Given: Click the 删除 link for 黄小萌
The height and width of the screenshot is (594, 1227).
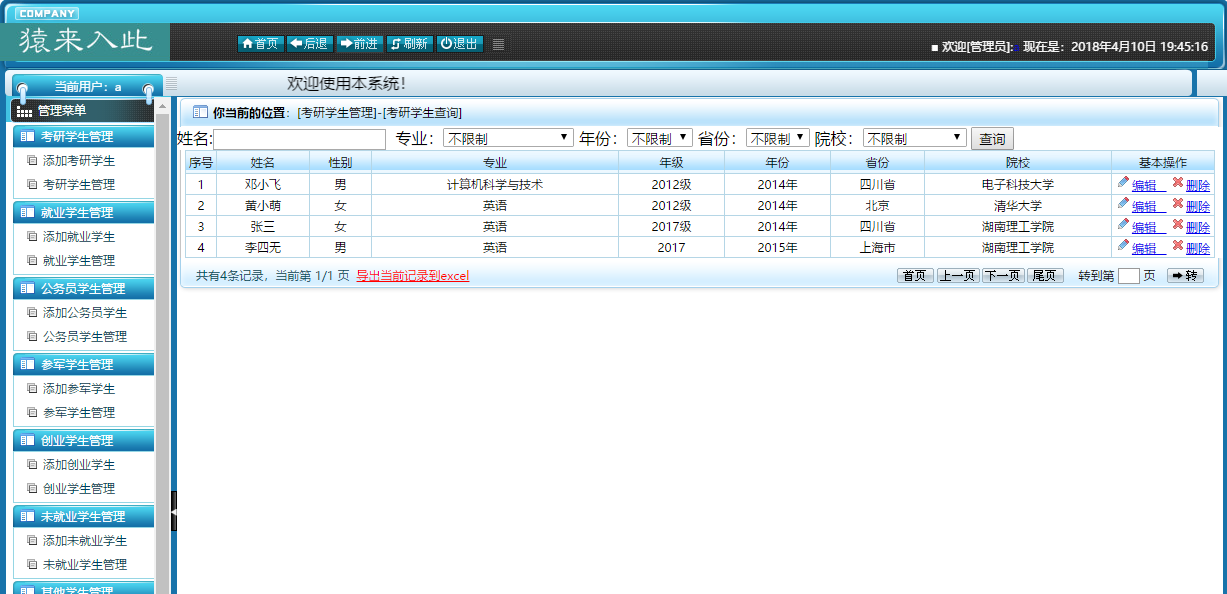Looking at the screenshot, I should point(1198,206).
